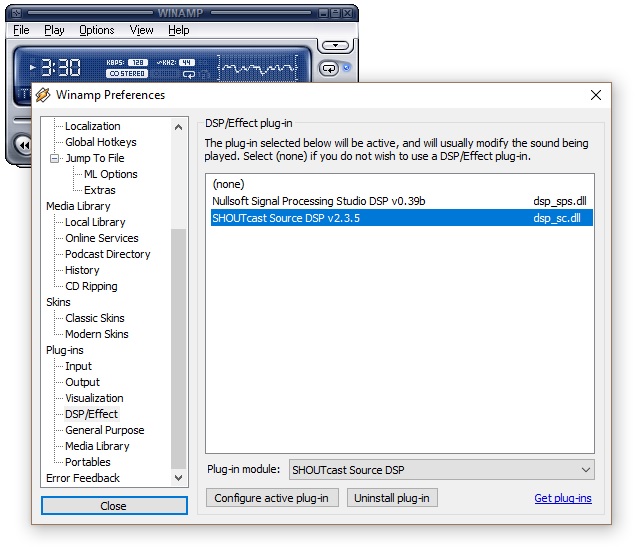Select Input plug-ins in the tree
Viewport: 635px width, 547px height.
78,366
